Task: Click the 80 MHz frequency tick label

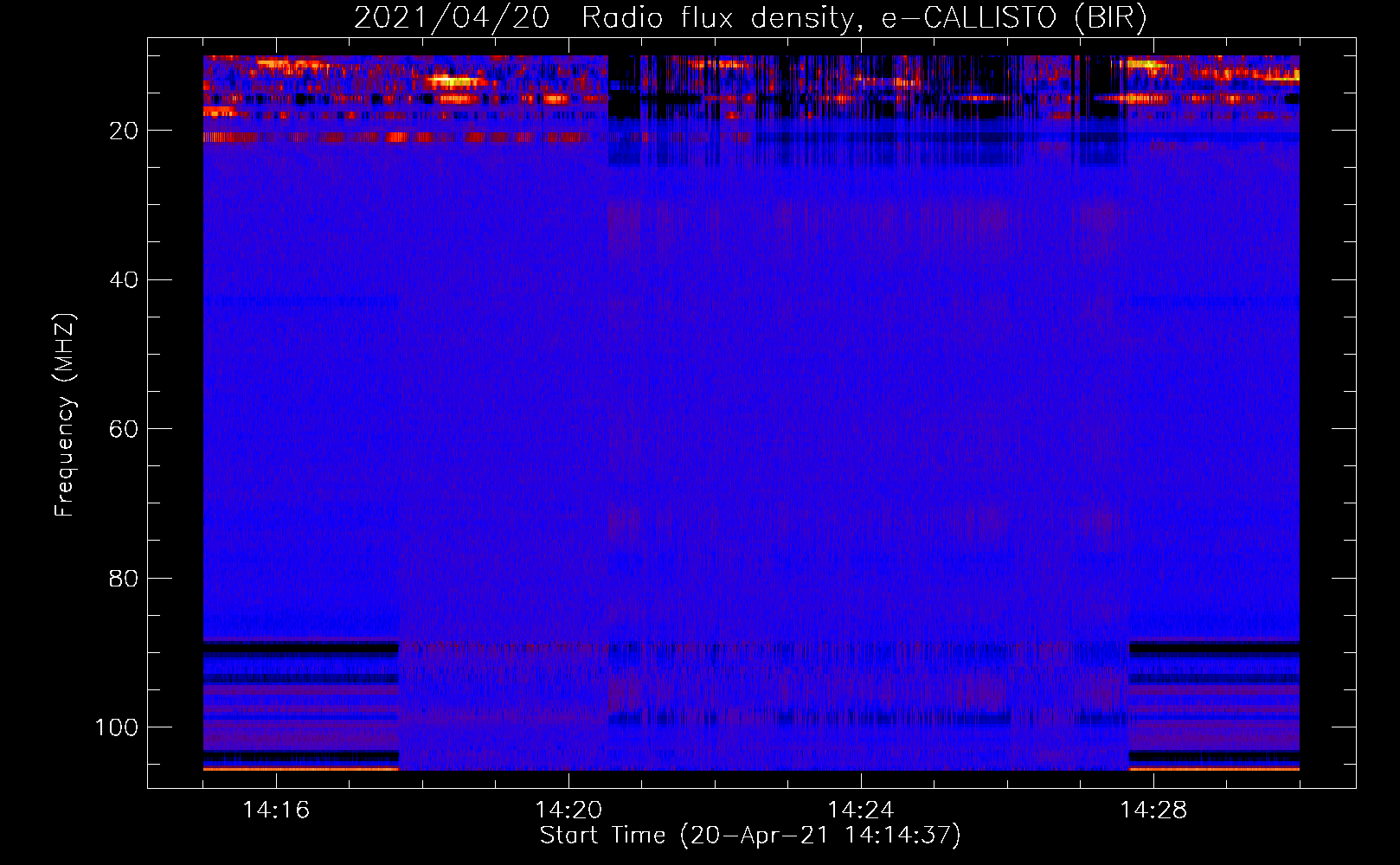Action: point(124,578)
